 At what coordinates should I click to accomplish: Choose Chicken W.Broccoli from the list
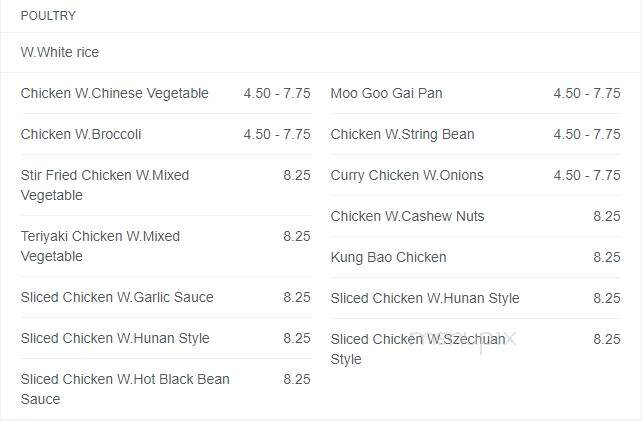tap(81, 134)
